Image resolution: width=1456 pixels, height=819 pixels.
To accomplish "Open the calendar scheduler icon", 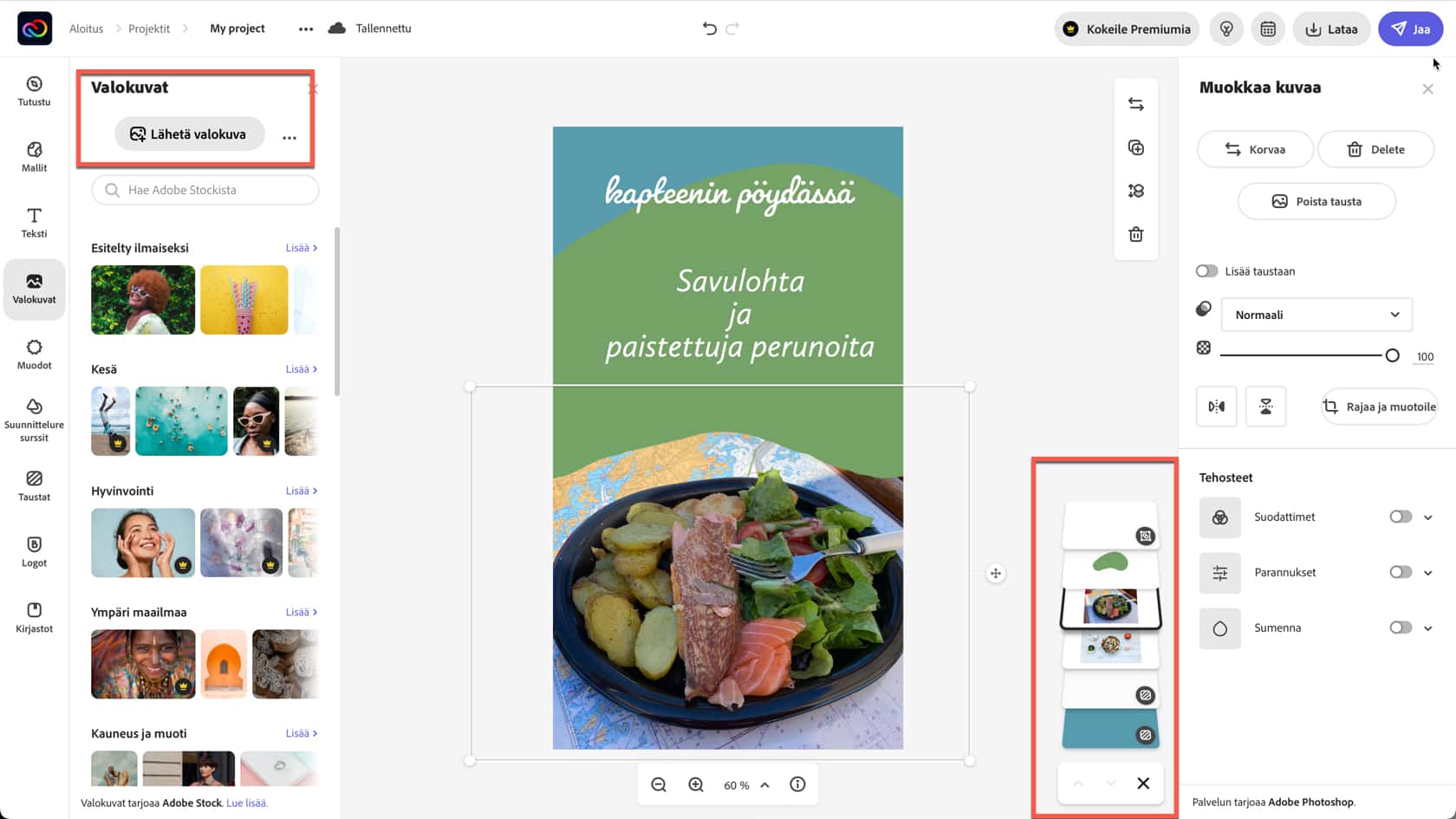I will [x=1268, y=29].
